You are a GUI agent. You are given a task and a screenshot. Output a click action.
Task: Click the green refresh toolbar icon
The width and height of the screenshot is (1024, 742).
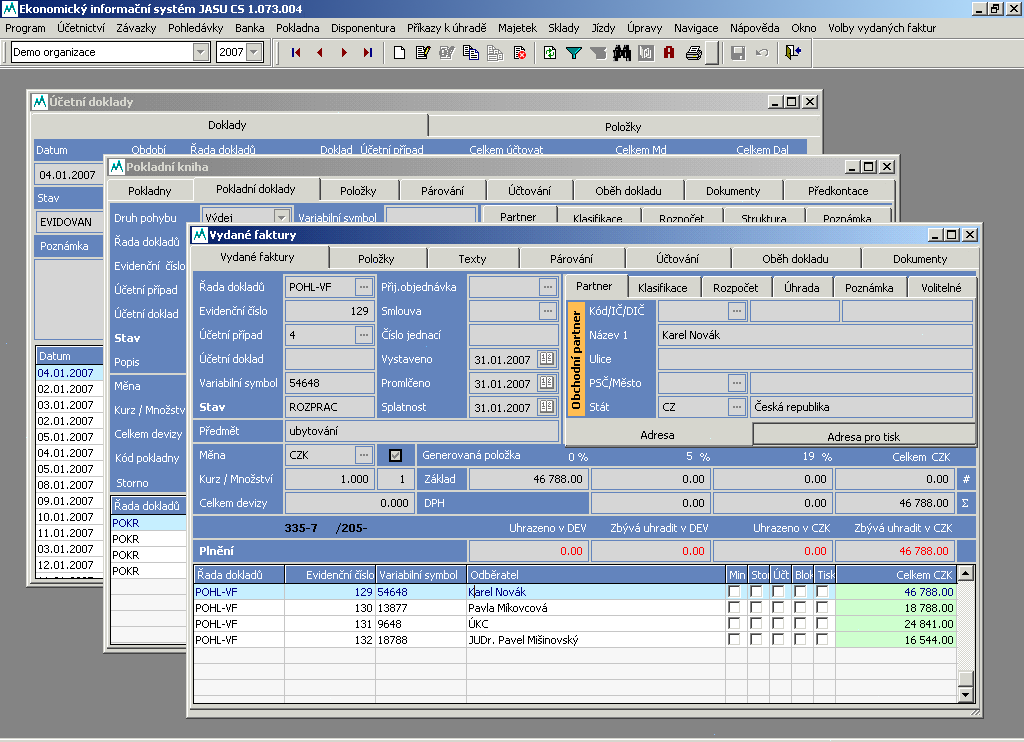550,53
